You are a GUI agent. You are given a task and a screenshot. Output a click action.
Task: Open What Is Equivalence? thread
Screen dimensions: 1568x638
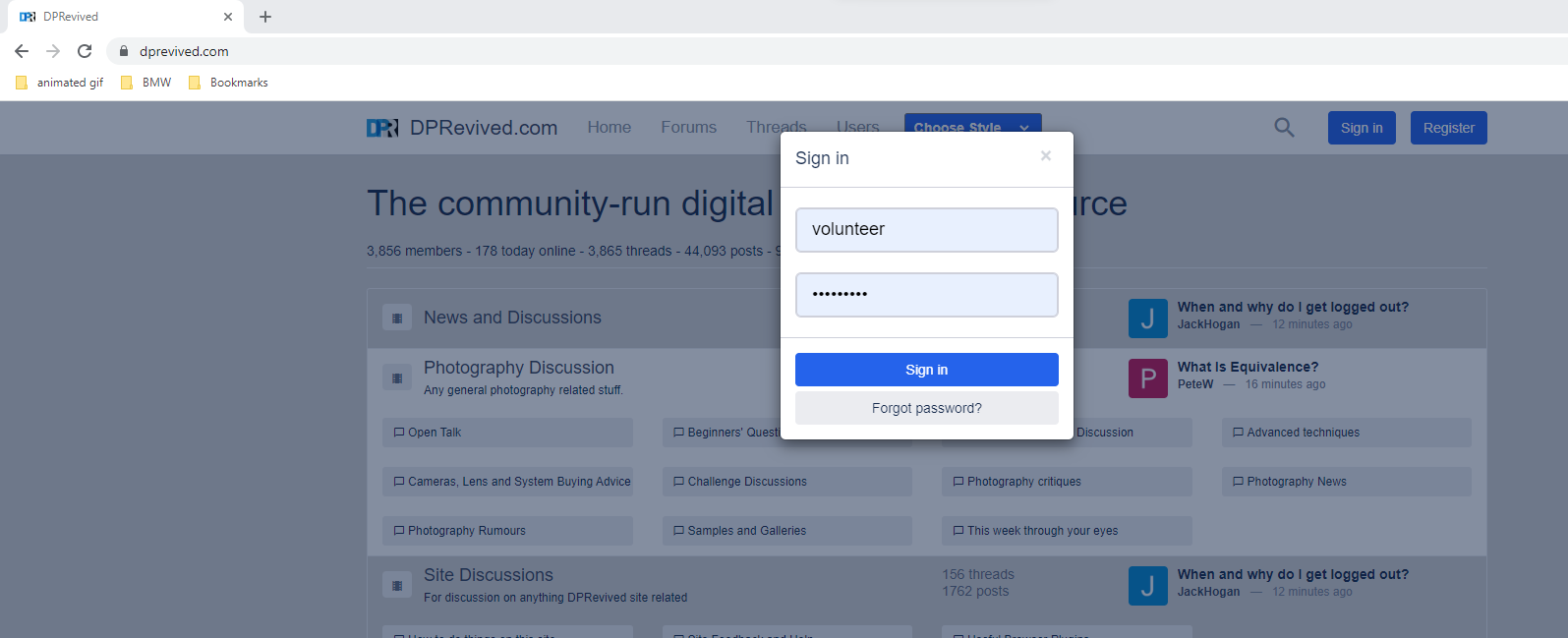coord(1249,367)
